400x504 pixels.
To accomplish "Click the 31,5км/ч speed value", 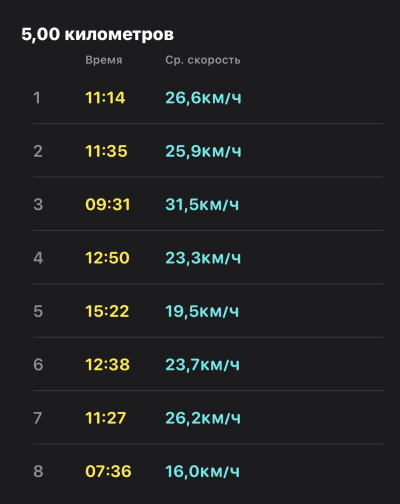I will pyautogui.click(x=202, y=204).
